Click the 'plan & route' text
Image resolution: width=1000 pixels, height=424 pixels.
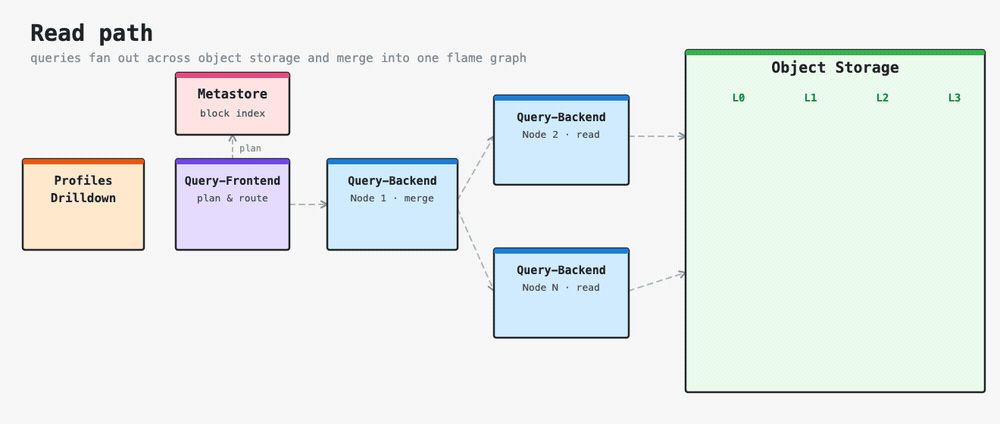[233, 198]
